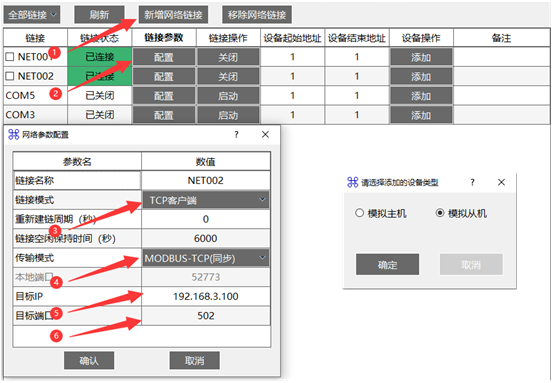
Task: Close the 网络参数配置 dialog
Action: pyautogui.click(x=265, y=134)
